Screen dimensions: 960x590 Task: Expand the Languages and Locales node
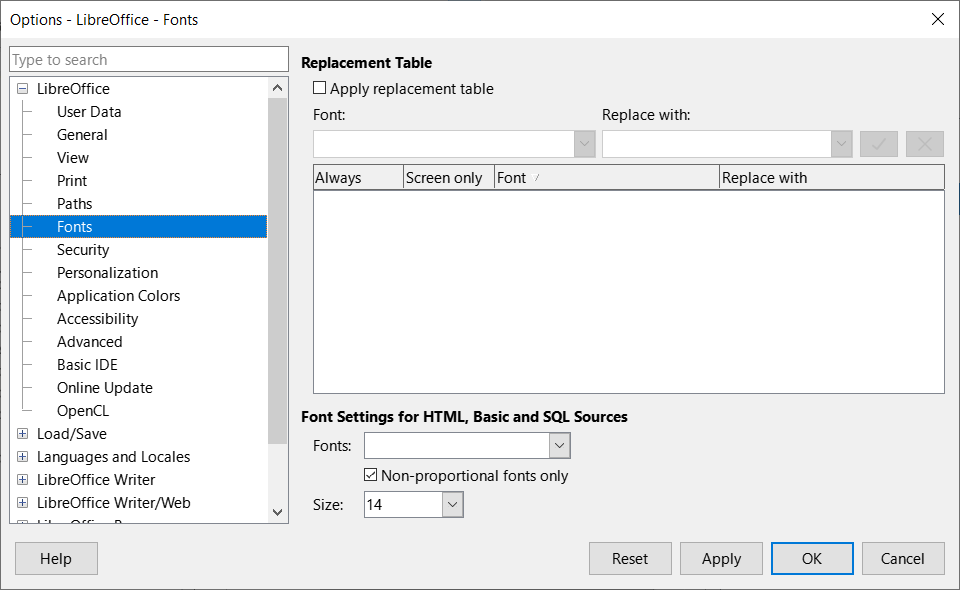coord(22,456)
